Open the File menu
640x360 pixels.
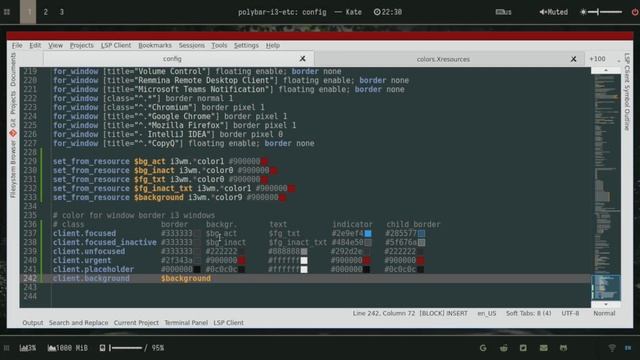tap(17, 45)
